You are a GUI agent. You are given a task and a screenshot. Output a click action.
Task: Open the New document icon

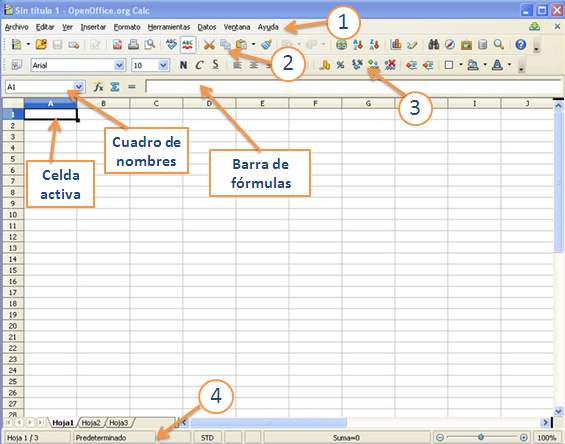16,44
